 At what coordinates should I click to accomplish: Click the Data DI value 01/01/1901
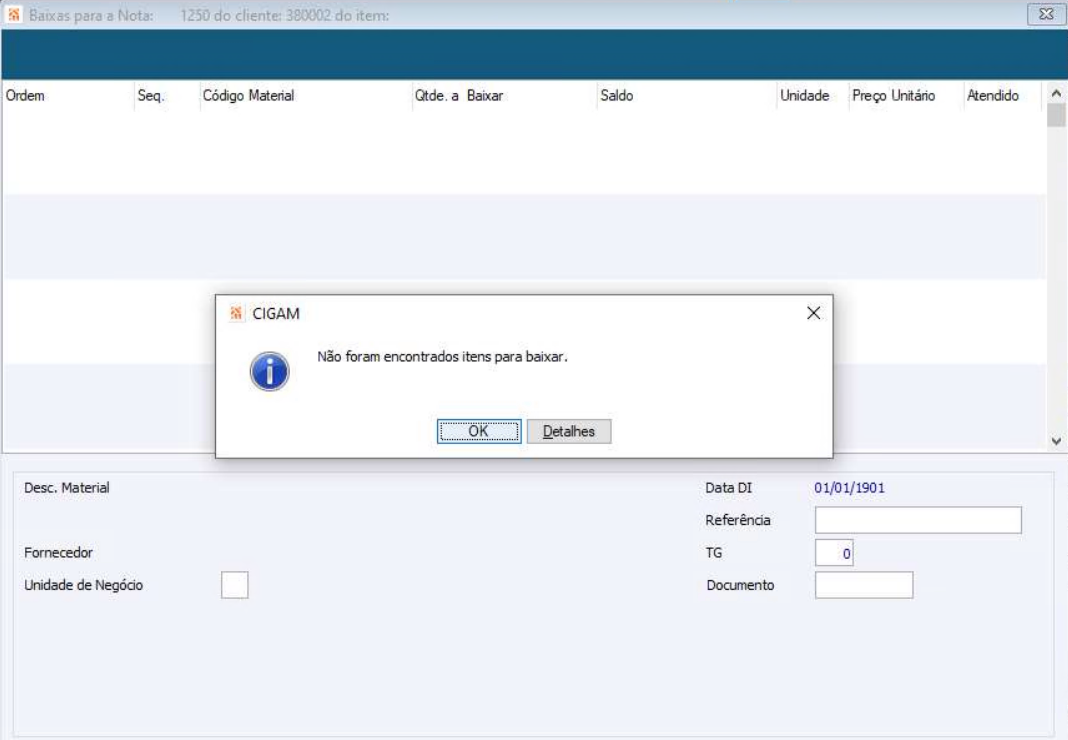tap(849, 488)
